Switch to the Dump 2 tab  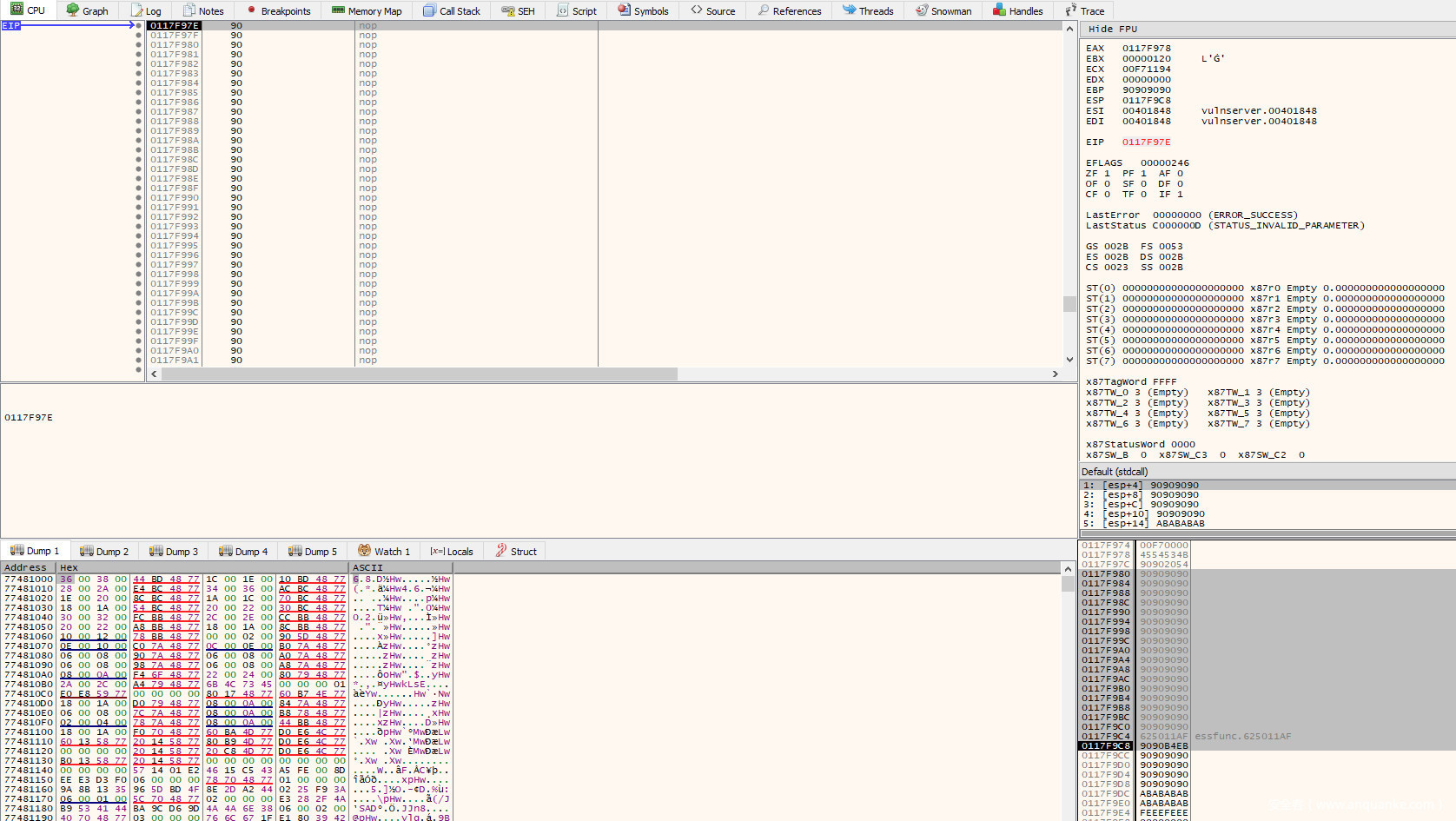tap(104, 552)
